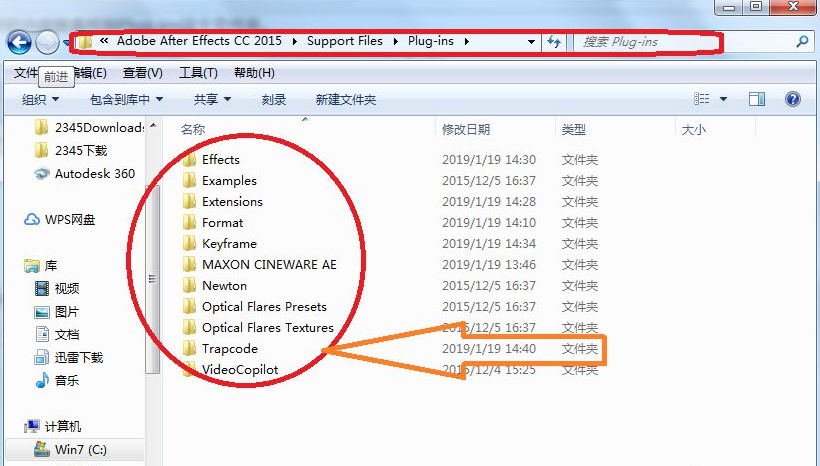Image resolution: width=820 pixels, height=466 pixels.
Task: Click the change view icon
Action: pos(702,99)
